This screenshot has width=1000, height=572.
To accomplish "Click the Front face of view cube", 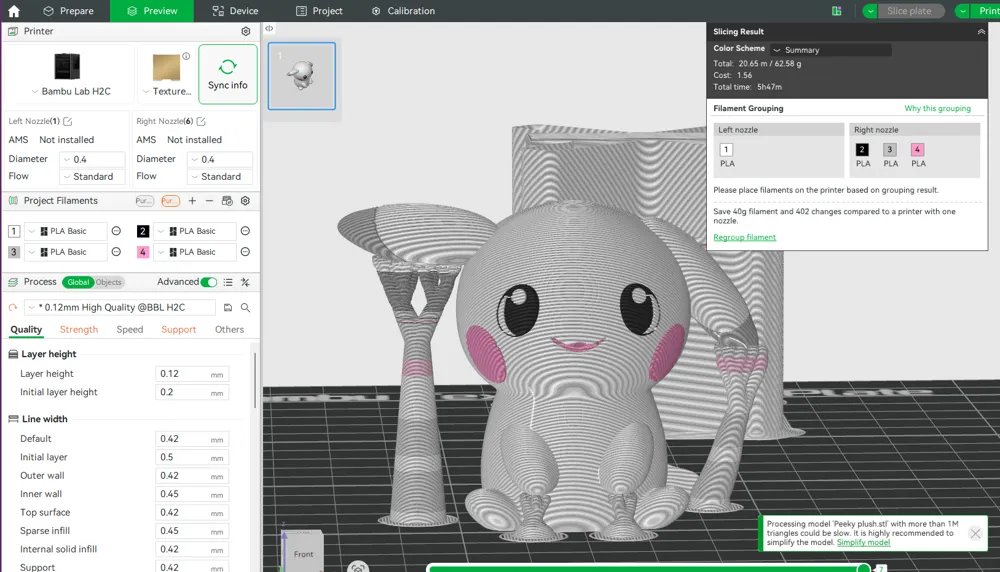I will pos(304,554).
